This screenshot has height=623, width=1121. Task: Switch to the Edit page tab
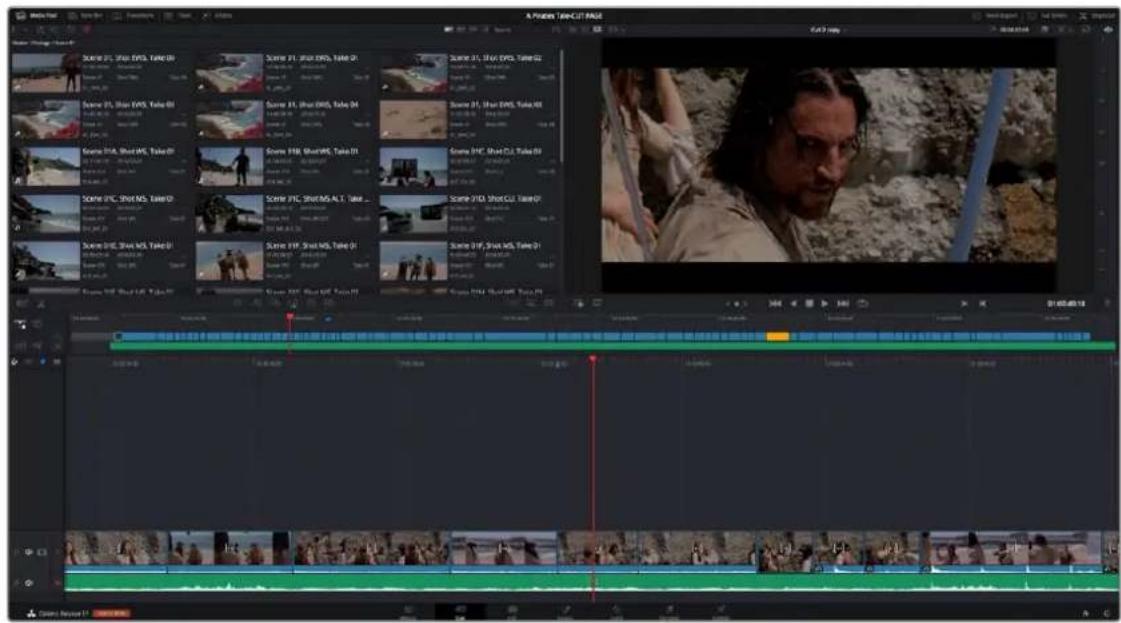click(513, 612)
